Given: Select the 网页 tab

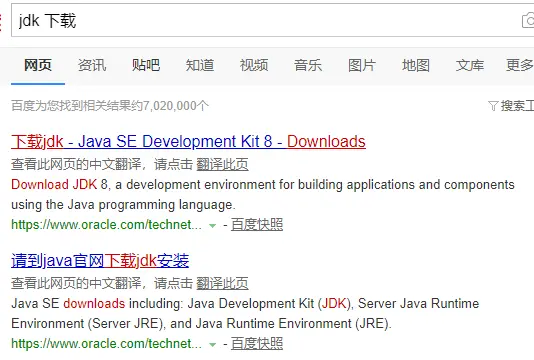Looking at the screenshot, I should pyautogui.click(x=38, y=65).
